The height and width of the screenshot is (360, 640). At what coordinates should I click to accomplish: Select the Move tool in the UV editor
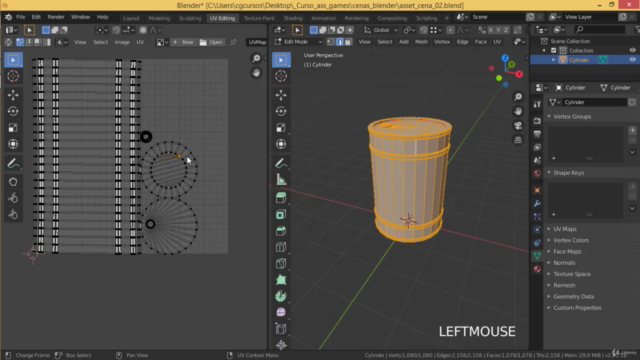pos(13,95)
